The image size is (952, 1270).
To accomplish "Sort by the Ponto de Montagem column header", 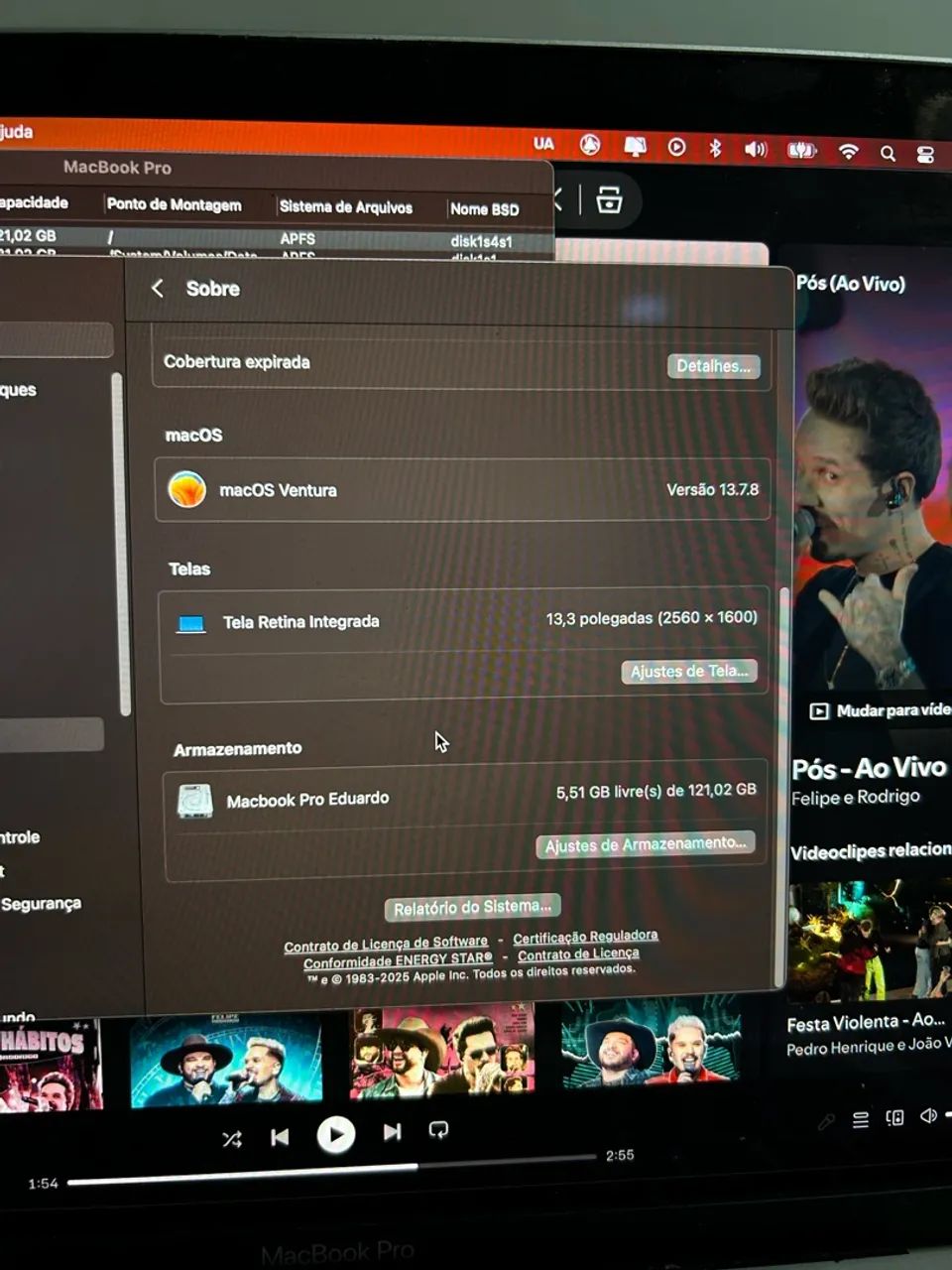I will (174, 204).
